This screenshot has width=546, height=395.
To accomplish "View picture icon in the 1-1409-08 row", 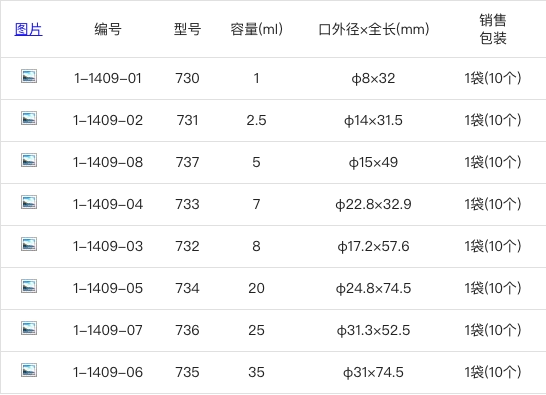I will coord(29,160).
